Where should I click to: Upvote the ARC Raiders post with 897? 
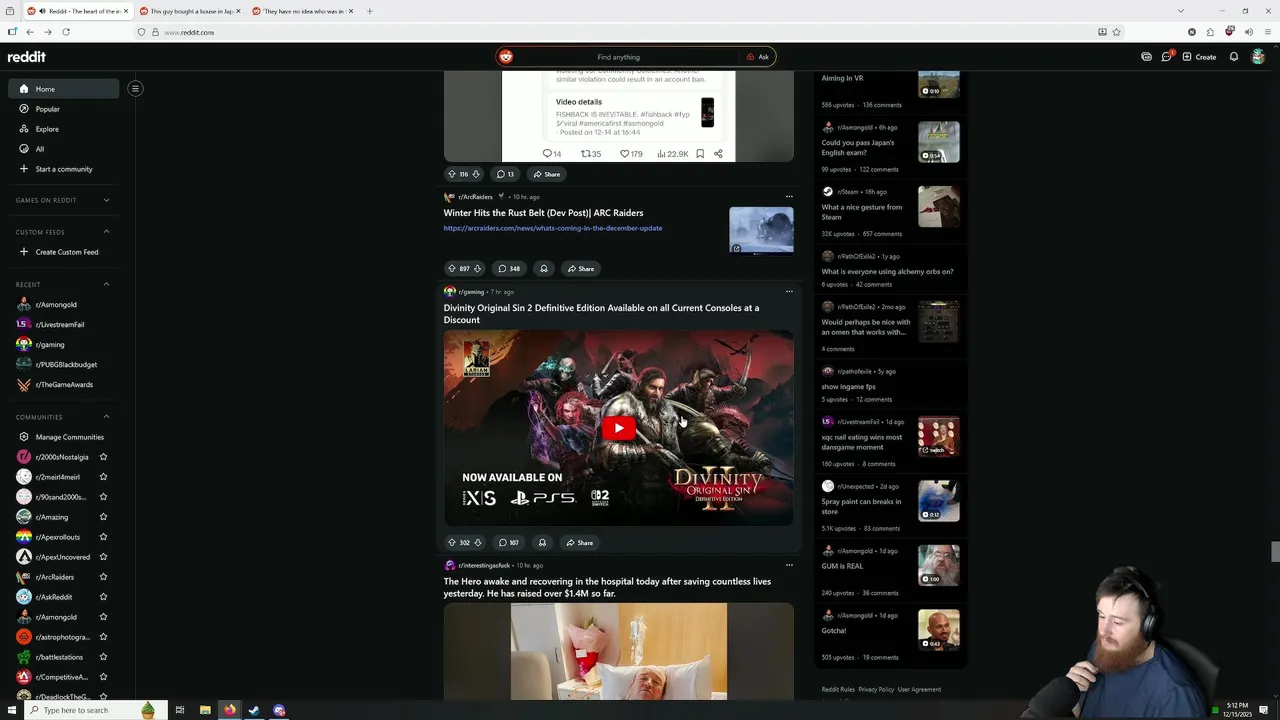452,268
